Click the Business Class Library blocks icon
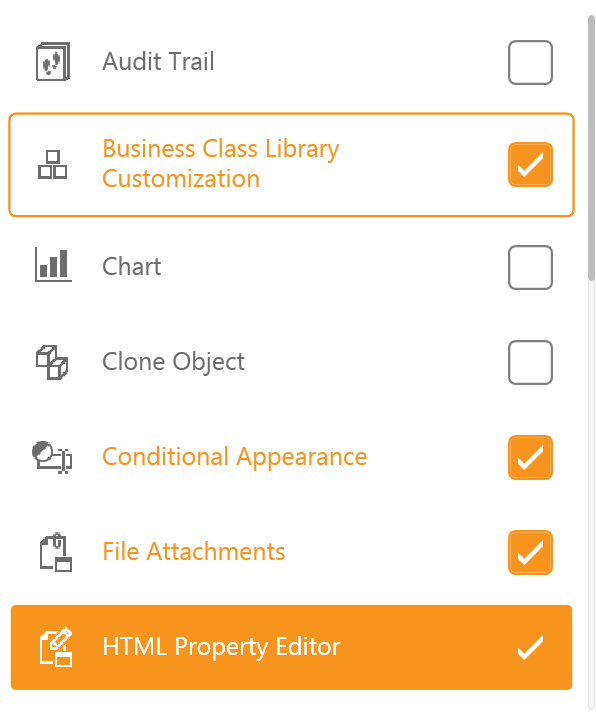Viewport: 596px width, 723px height. (53, 165)
